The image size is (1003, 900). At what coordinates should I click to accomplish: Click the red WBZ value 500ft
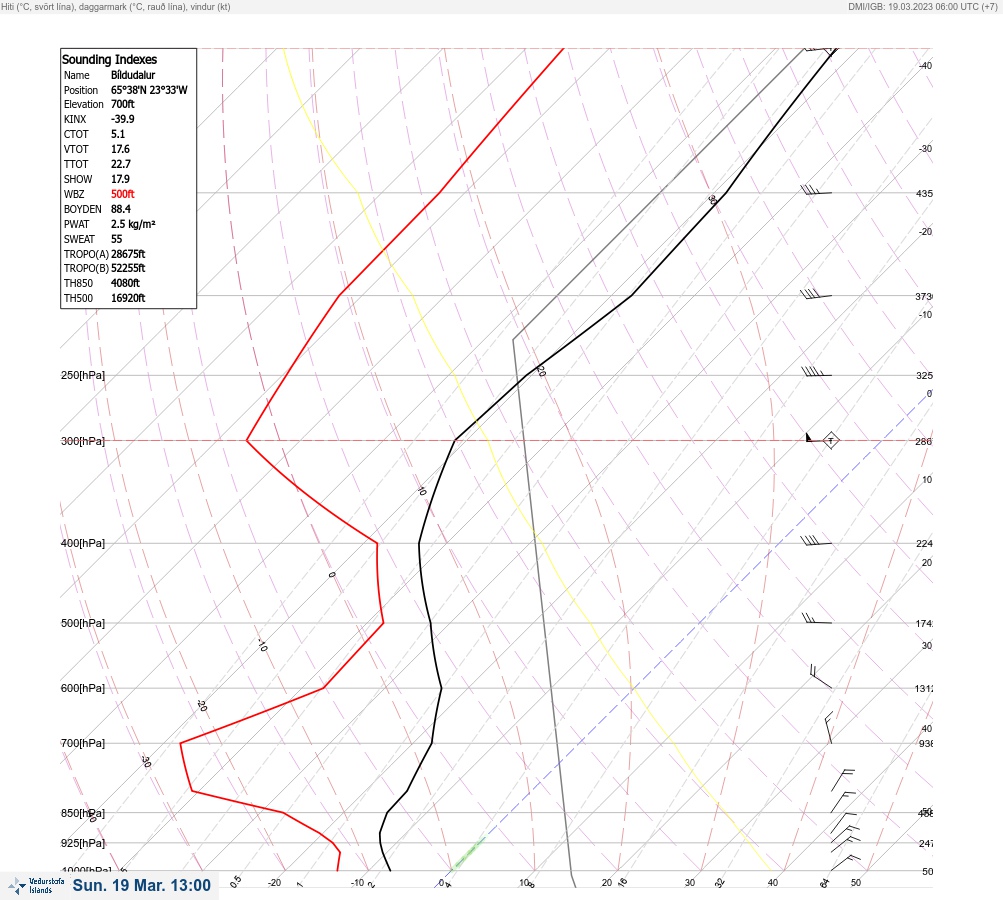point(123,194)
